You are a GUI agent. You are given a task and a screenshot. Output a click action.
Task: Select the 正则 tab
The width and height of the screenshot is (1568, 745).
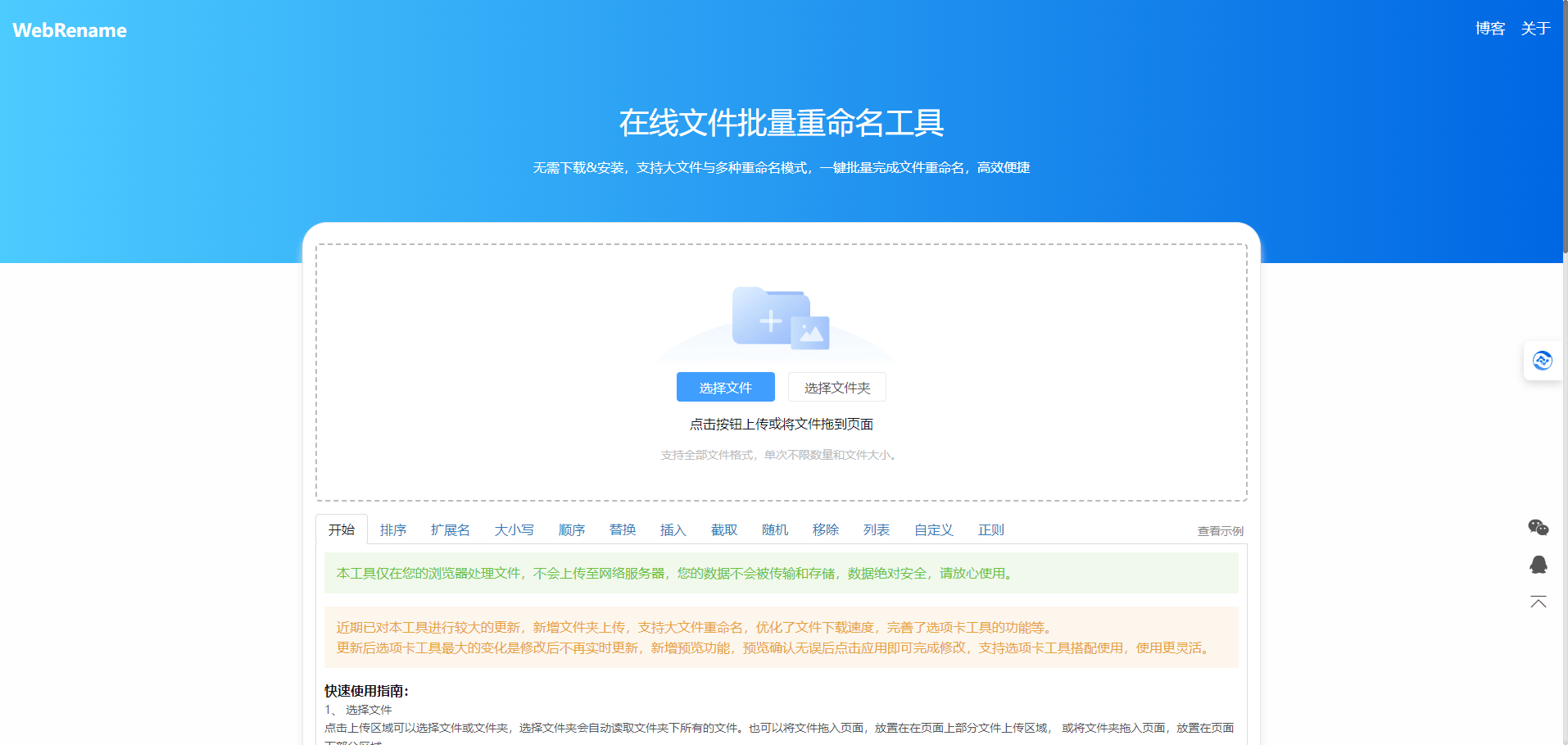coord(992,529)
